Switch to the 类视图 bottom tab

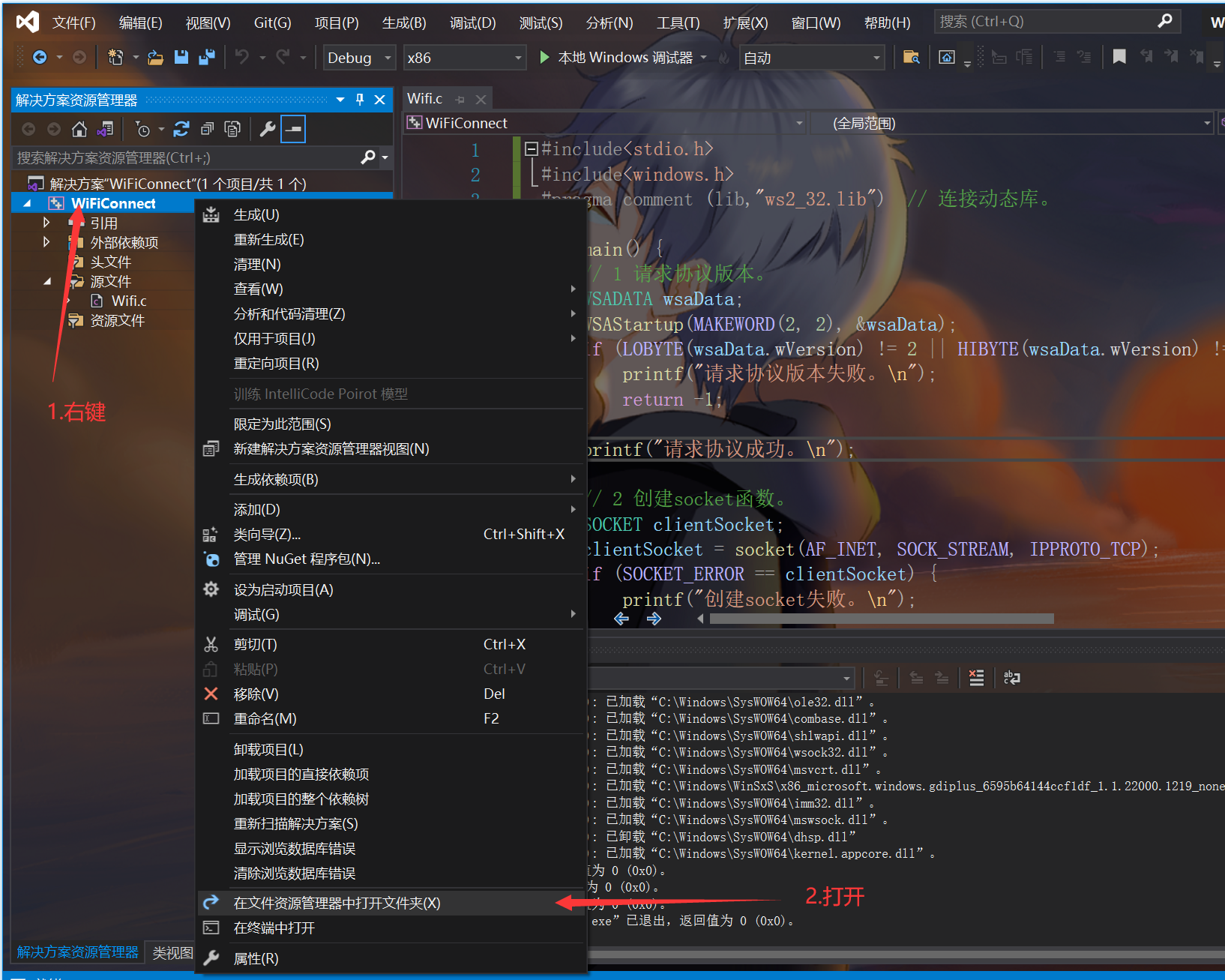(172, 952)
